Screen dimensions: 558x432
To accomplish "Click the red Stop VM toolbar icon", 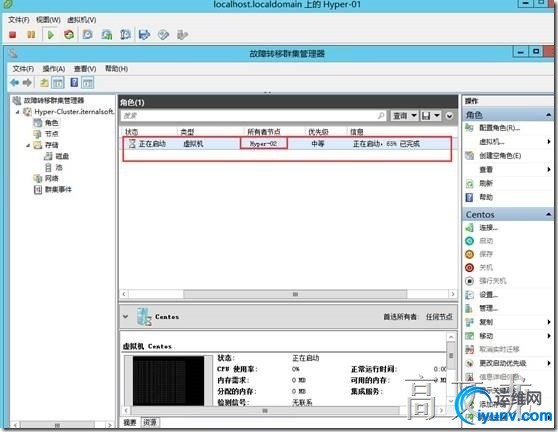I will (x=13, y=35).
